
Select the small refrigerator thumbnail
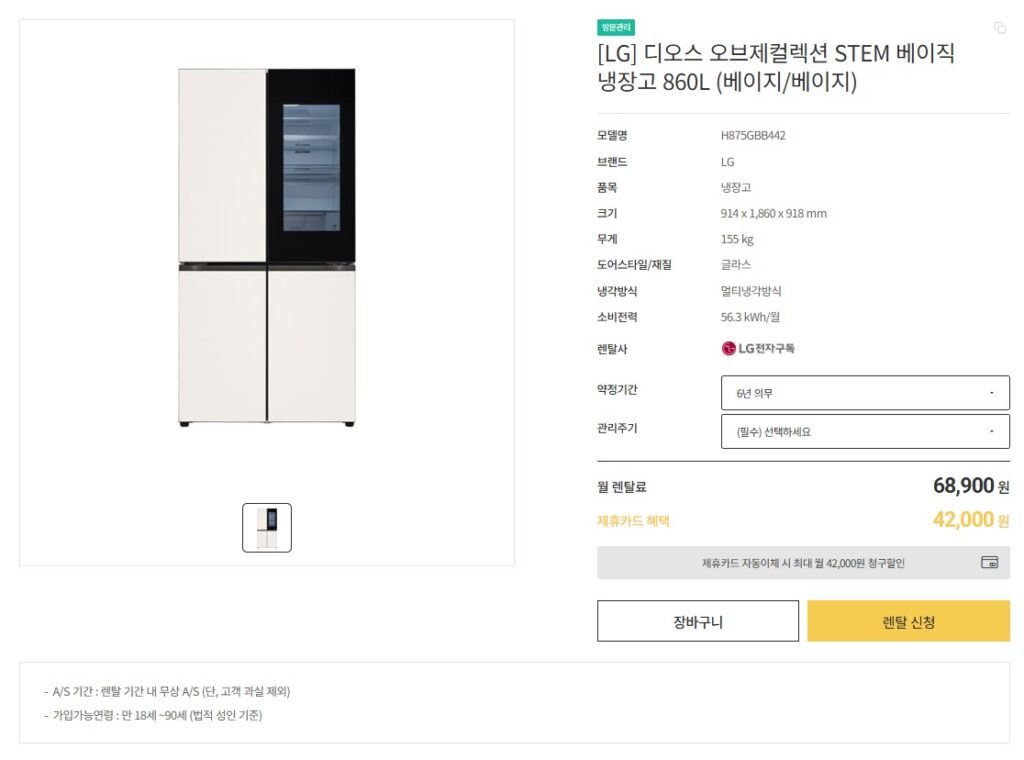point(266,527)
